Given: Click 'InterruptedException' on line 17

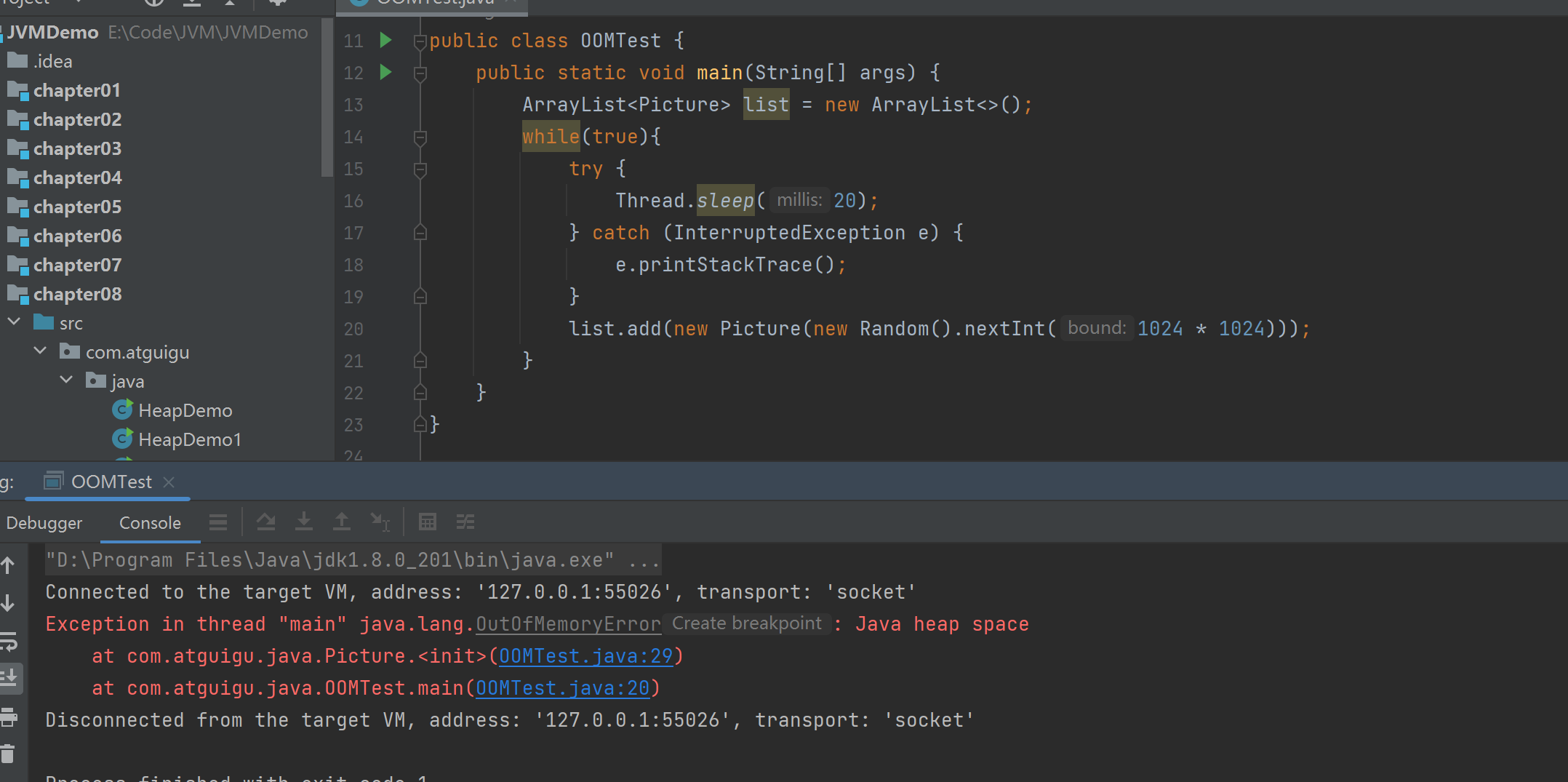Looking at the screenshot, I should point(789,233).
